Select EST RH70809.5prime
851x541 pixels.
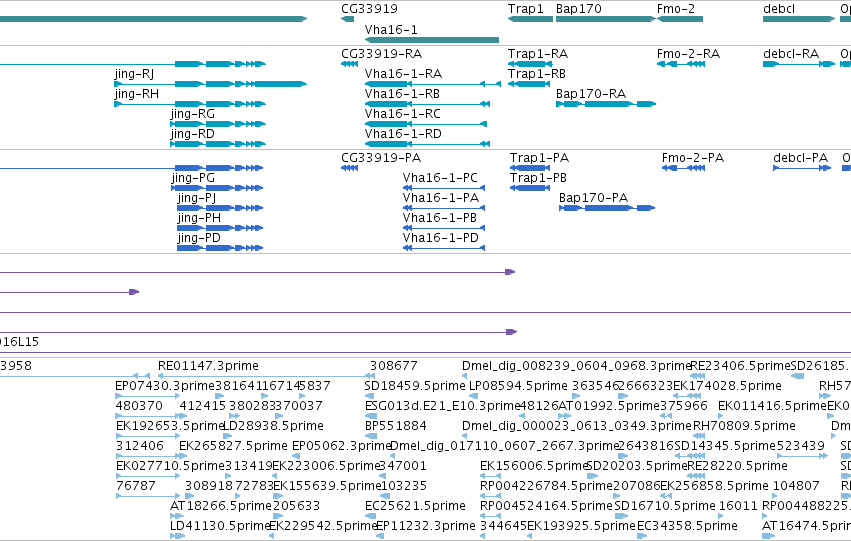[x=744, y=426]
